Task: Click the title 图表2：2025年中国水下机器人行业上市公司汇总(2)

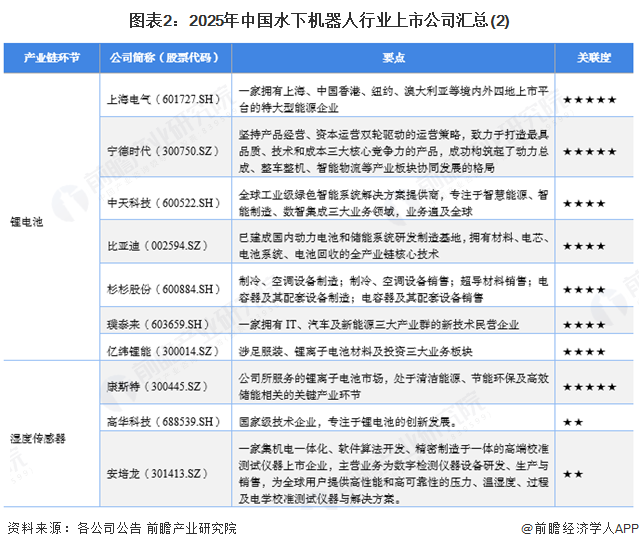Action: [319, 21]
